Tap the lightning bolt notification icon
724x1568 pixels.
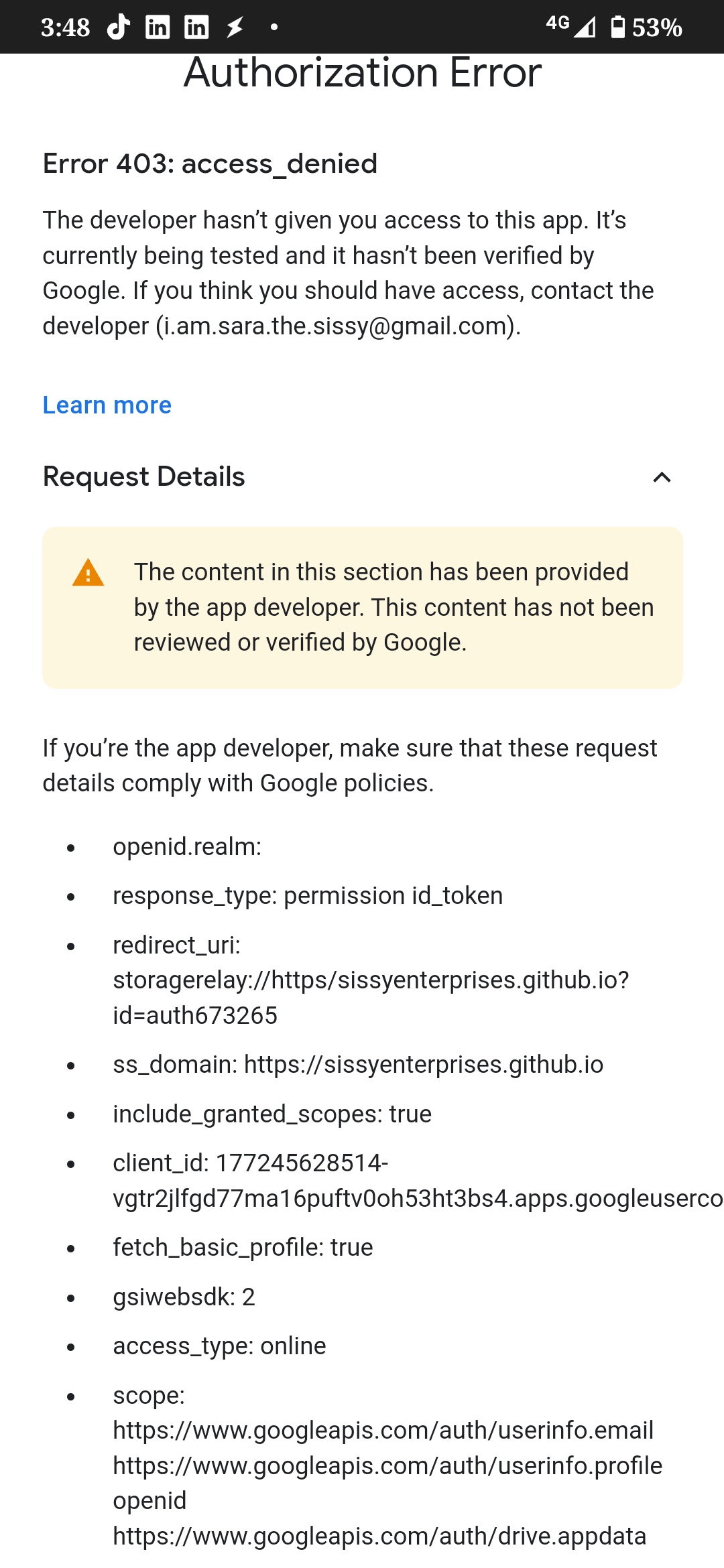pos(233,27)
